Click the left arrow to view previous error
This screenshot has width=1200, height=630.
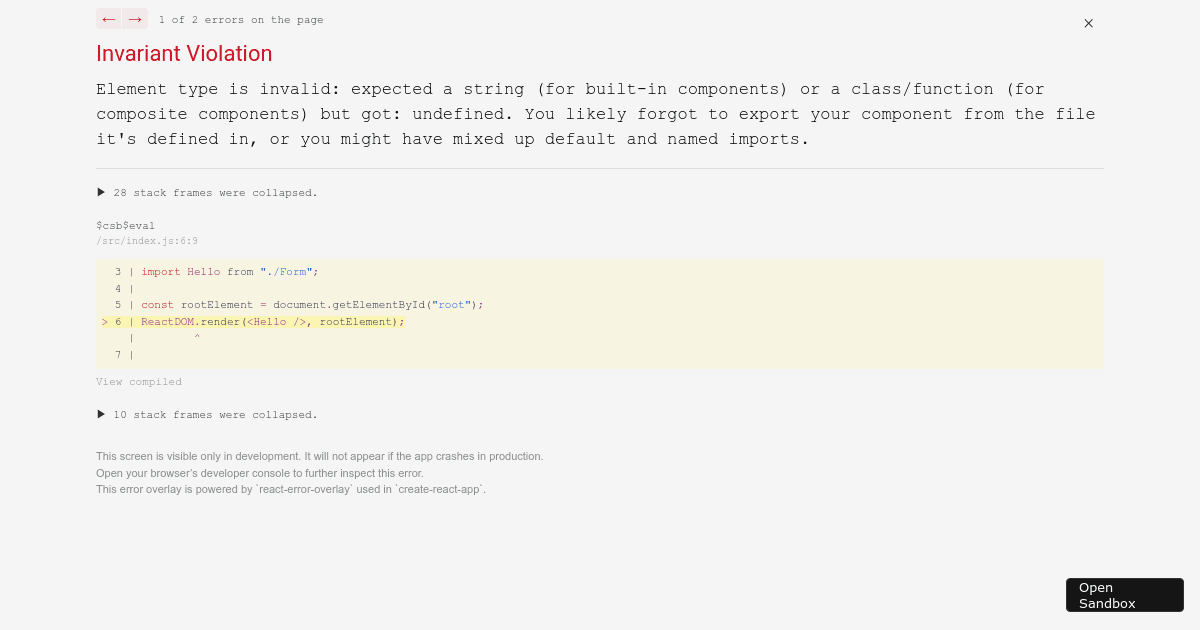(108, 18)
